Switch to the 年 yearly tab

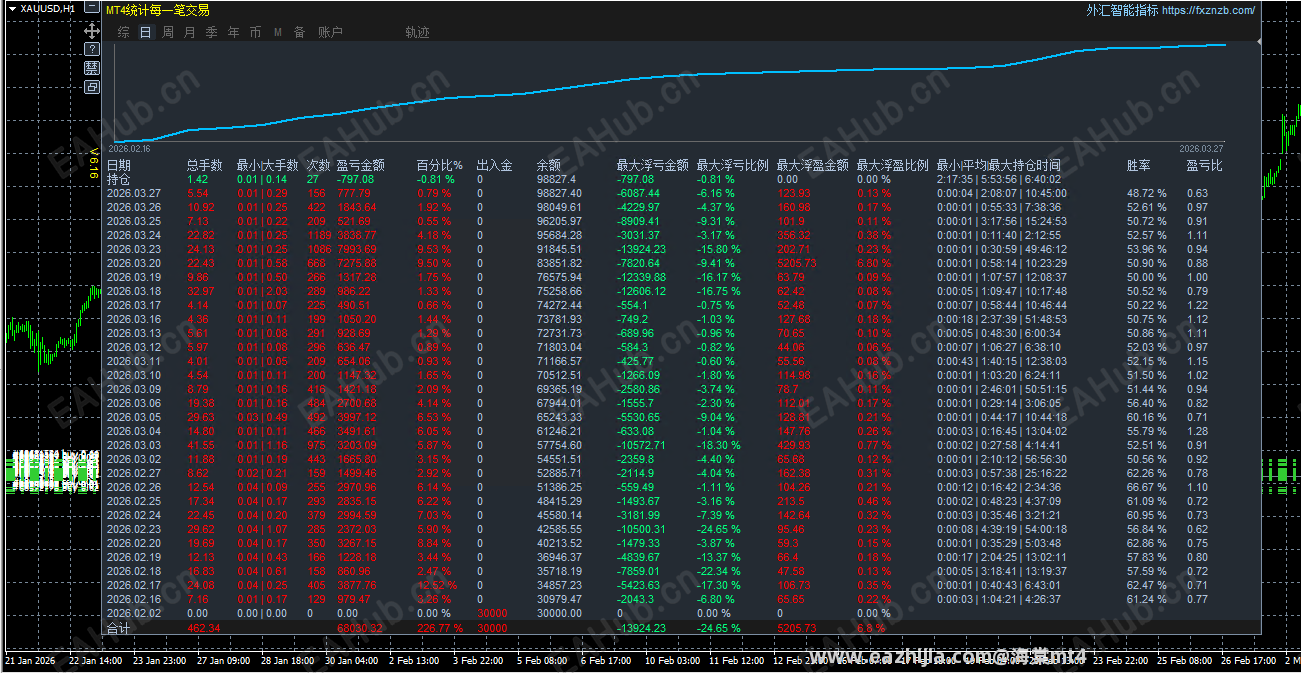233,32
